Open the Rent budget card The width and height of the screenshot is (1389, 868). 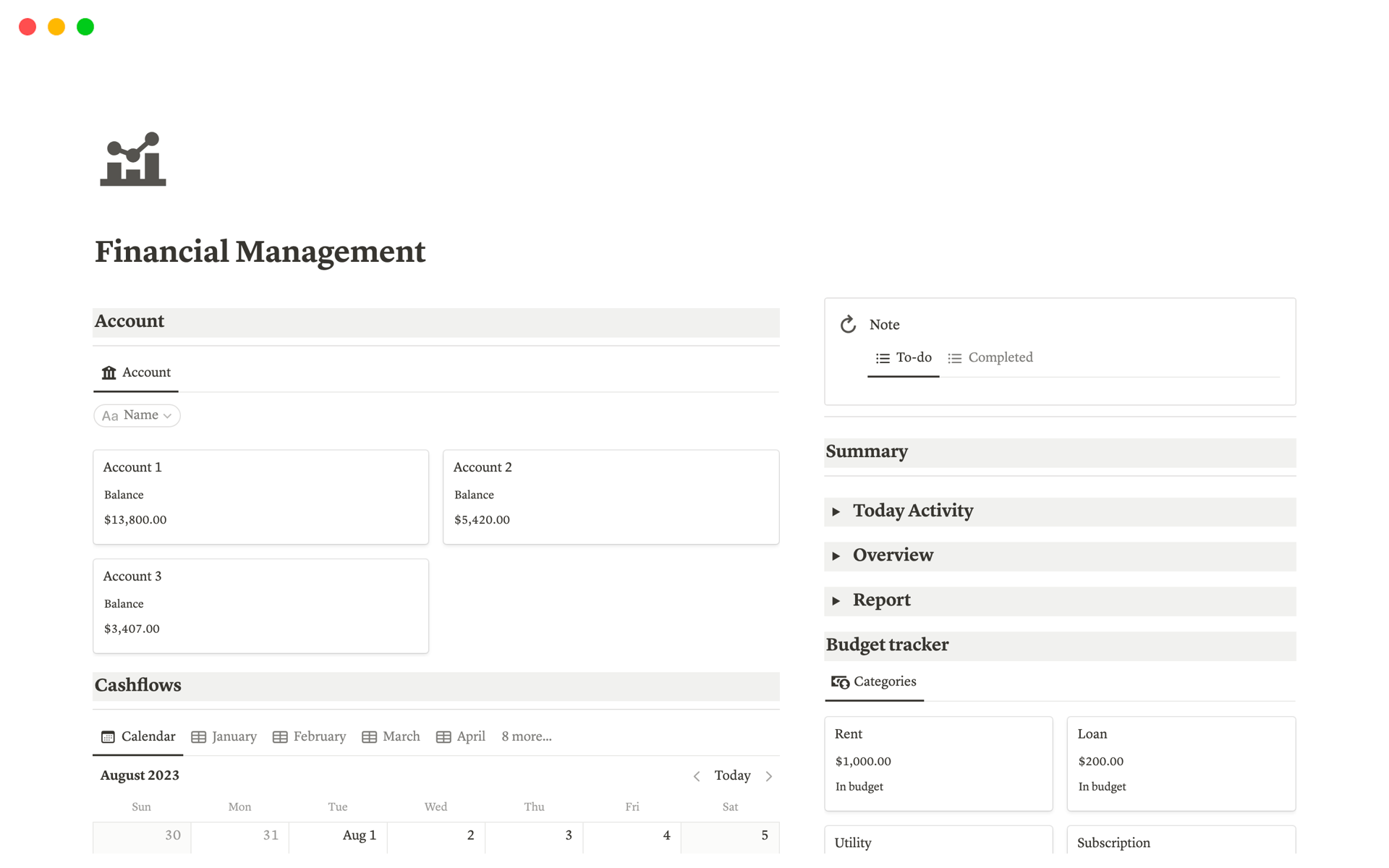tap(938, 763)
